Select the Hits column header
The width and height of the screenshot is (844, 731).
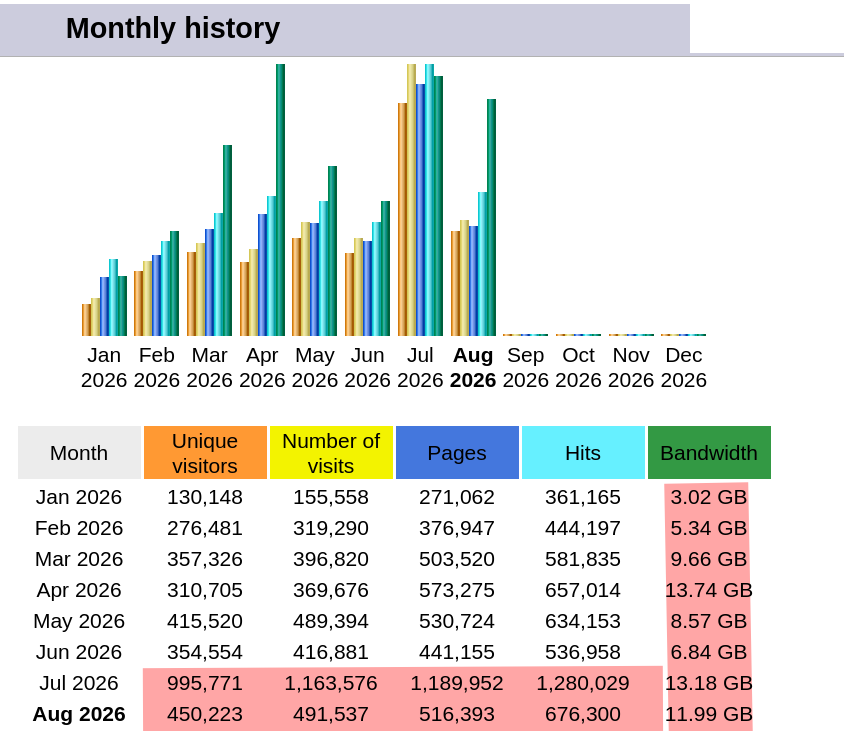[x=583, y=453]
